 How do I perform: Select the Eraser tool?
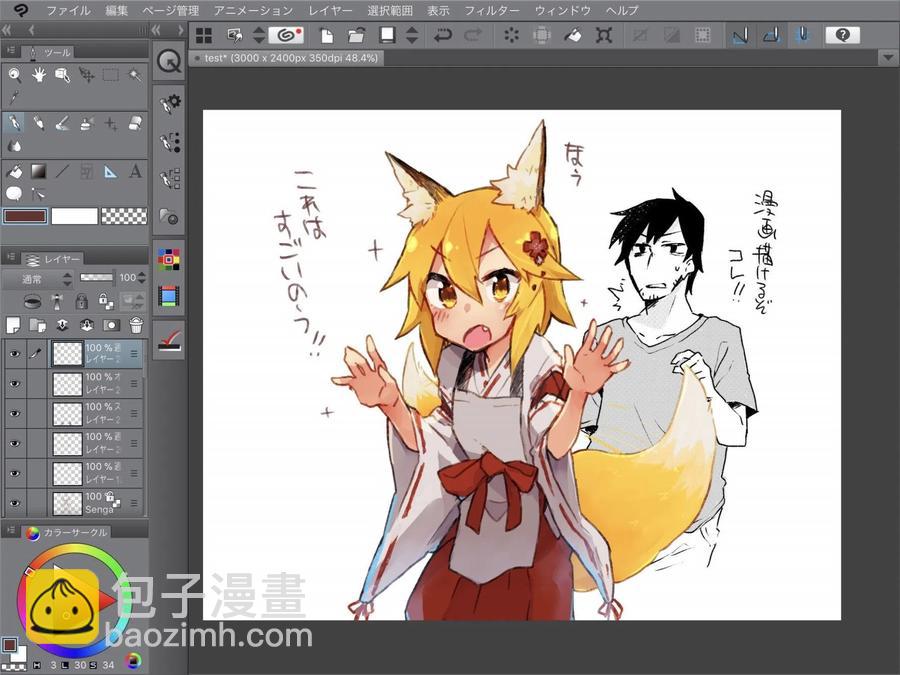[x=135, y=123]
